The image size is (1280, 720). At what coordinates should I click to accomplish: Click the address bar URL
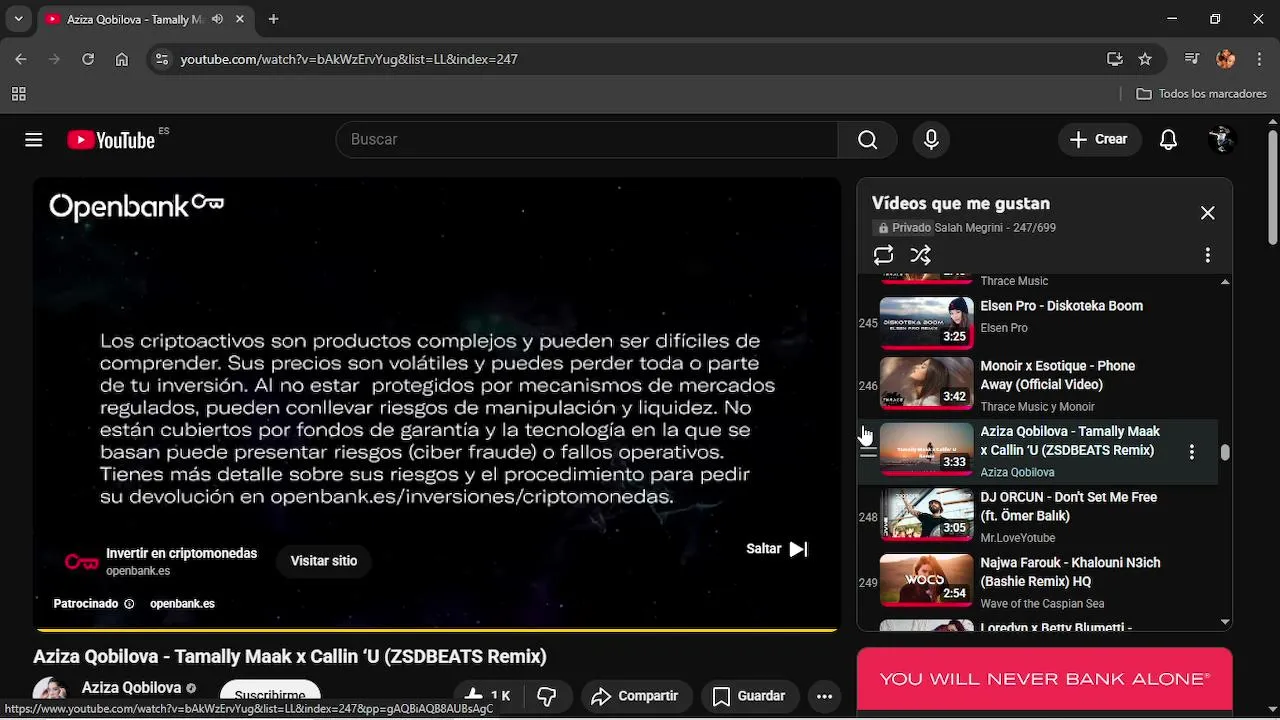point(348,59)
